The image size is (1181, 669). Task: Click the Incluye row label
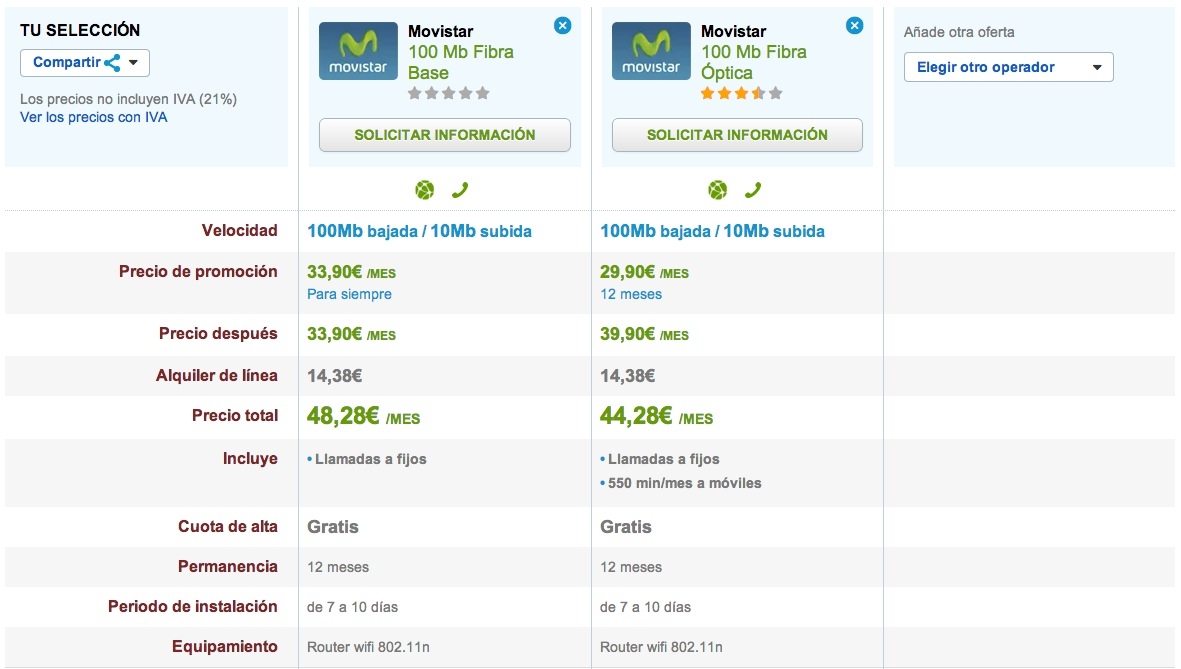click(250, 458)
